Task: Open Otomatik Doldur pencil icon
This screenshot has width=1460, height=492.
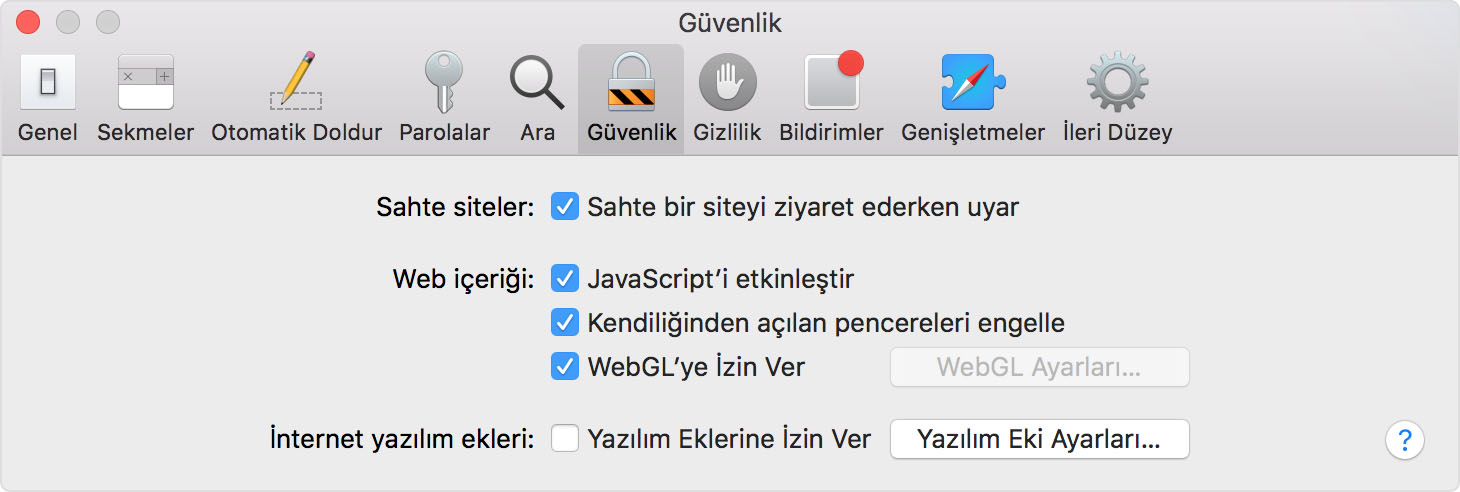Action: click(296, 82)
